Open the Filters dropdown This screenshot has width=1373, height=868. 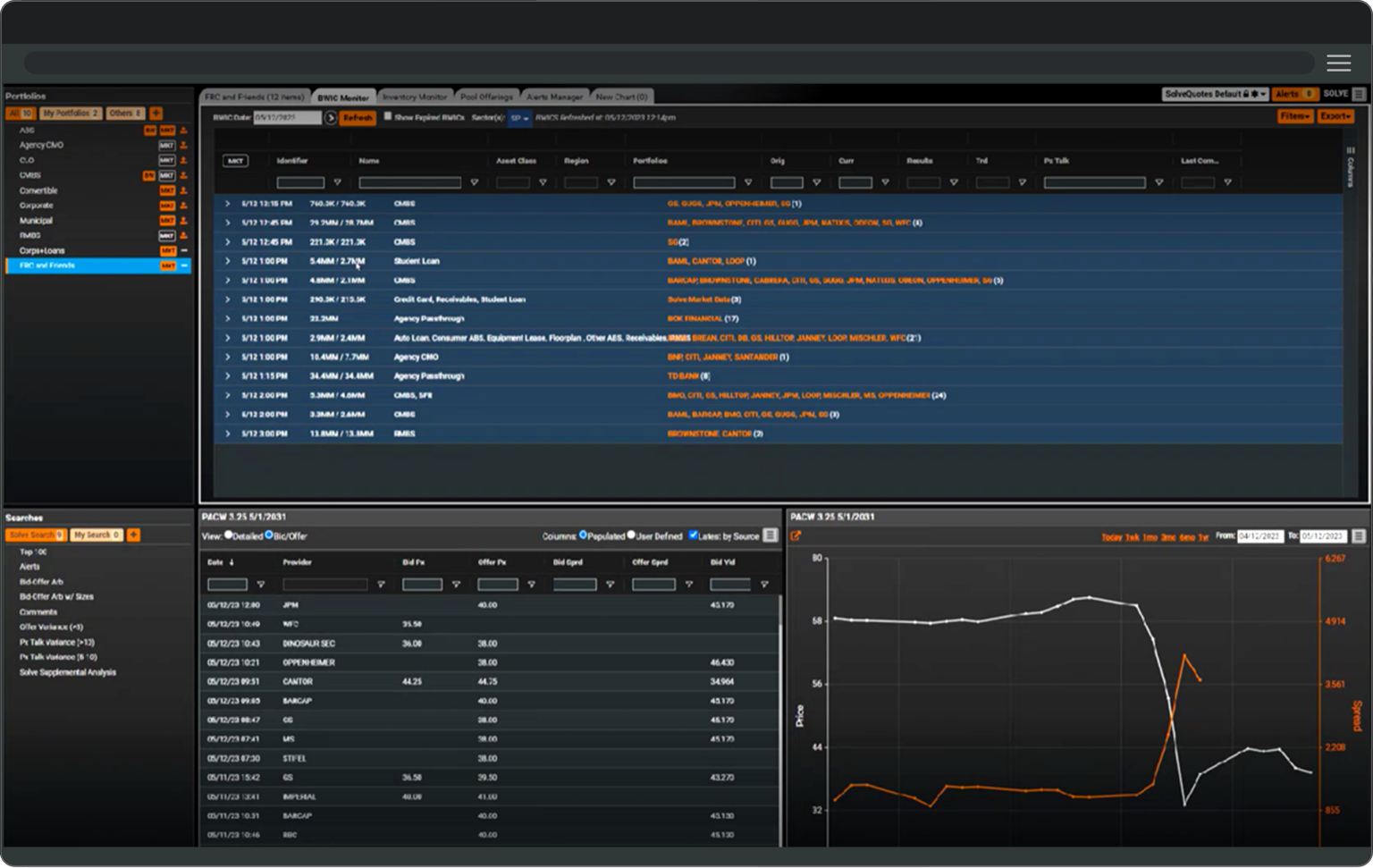1294,116
